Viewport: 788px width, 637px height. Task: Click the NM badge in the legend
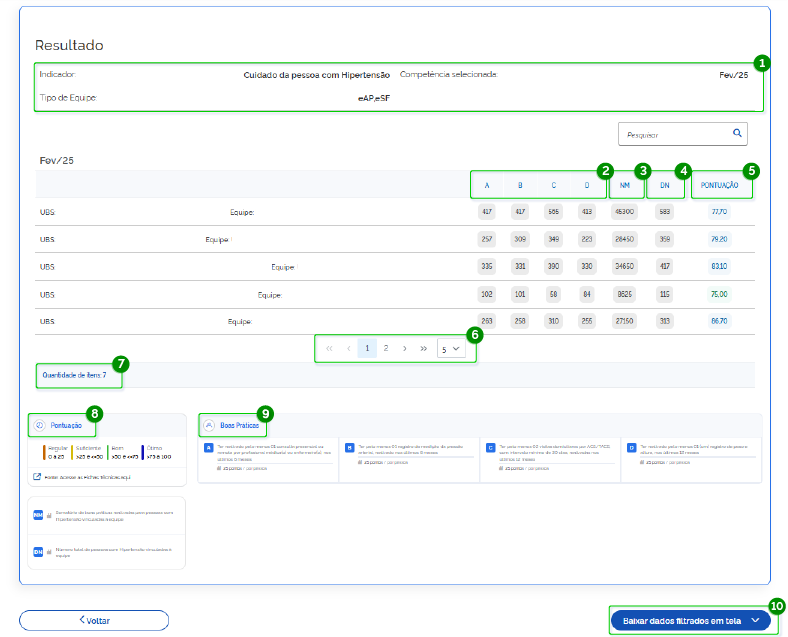[38, 515]
